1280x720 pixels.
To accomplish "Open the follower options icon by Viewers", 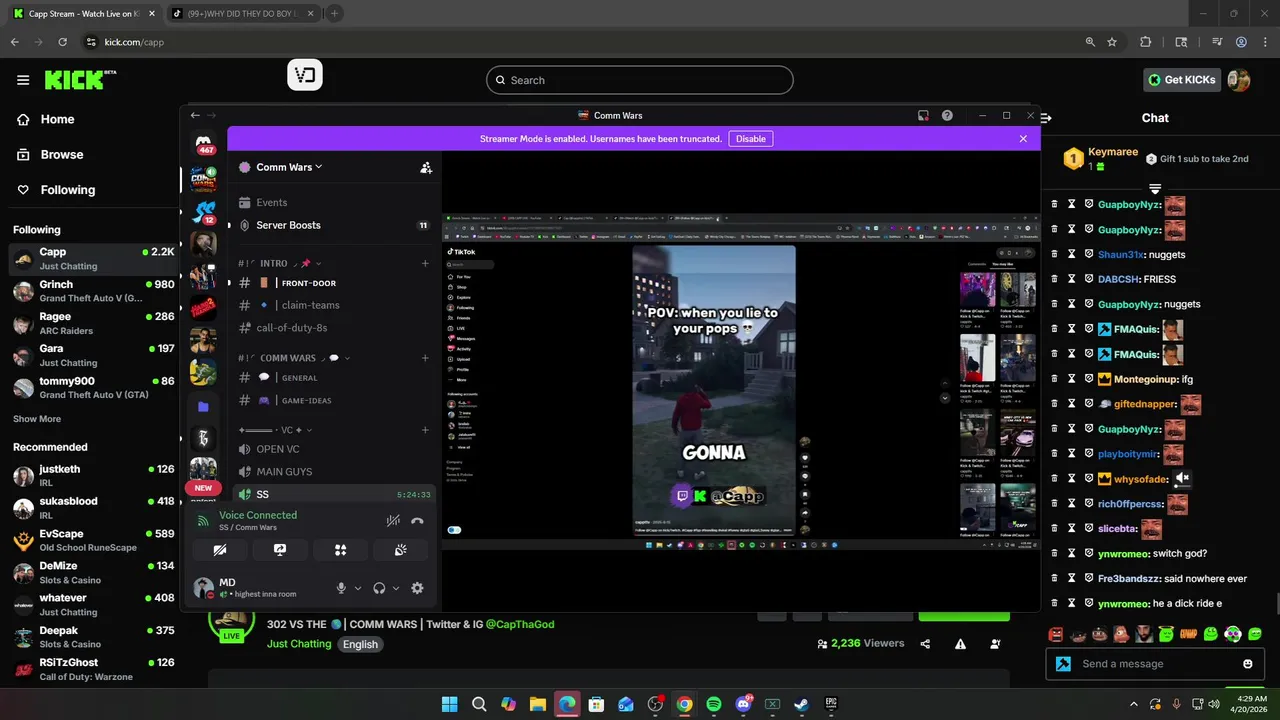I will coord(995,644).
